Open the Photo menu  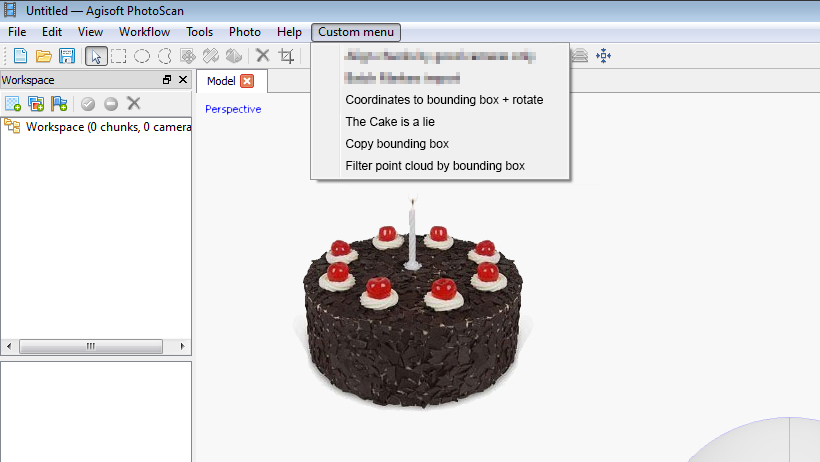[x=245, y=32]
